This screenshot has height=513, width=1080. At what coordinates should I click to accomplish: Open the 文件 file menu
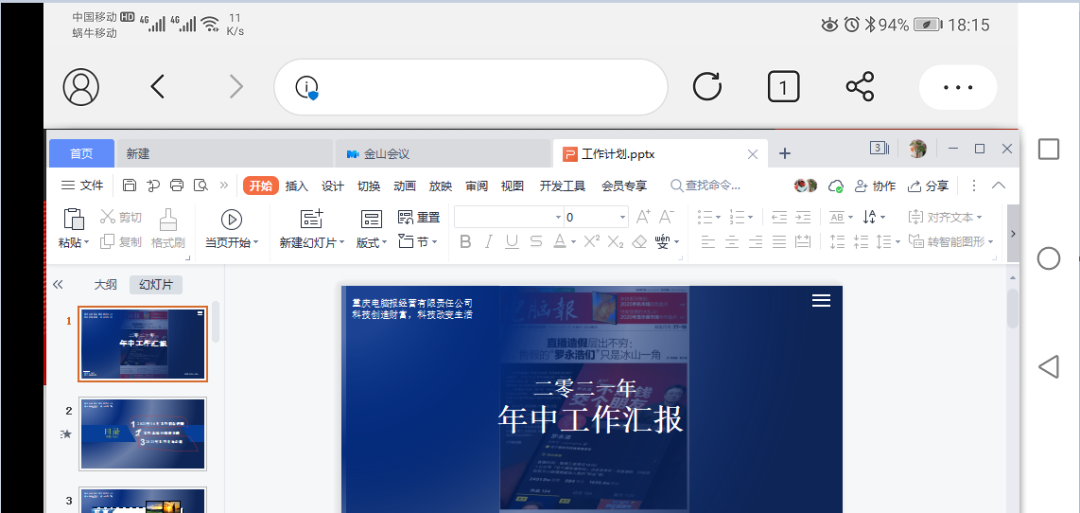83,185
